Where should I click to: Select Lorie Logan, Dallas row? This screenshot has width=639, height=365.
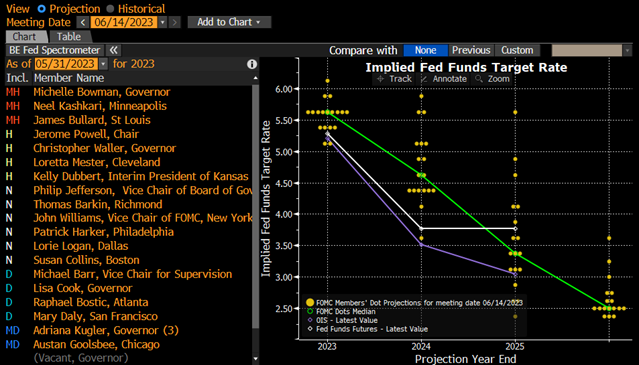(129, 246)
